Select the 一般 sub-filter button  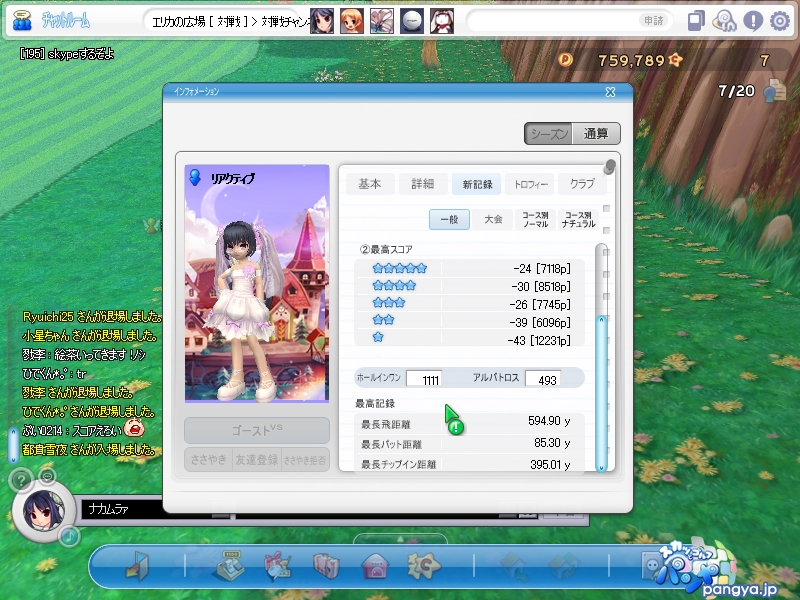(x=450, y=220)
